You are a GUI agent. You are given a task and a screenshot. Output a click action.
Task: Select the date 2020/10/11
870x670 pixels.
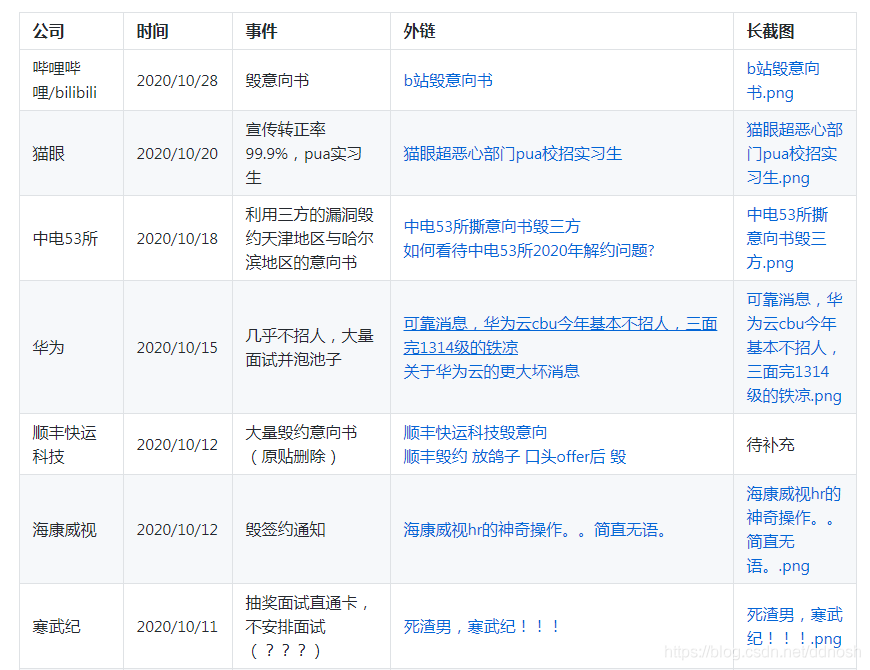point(177,627)
